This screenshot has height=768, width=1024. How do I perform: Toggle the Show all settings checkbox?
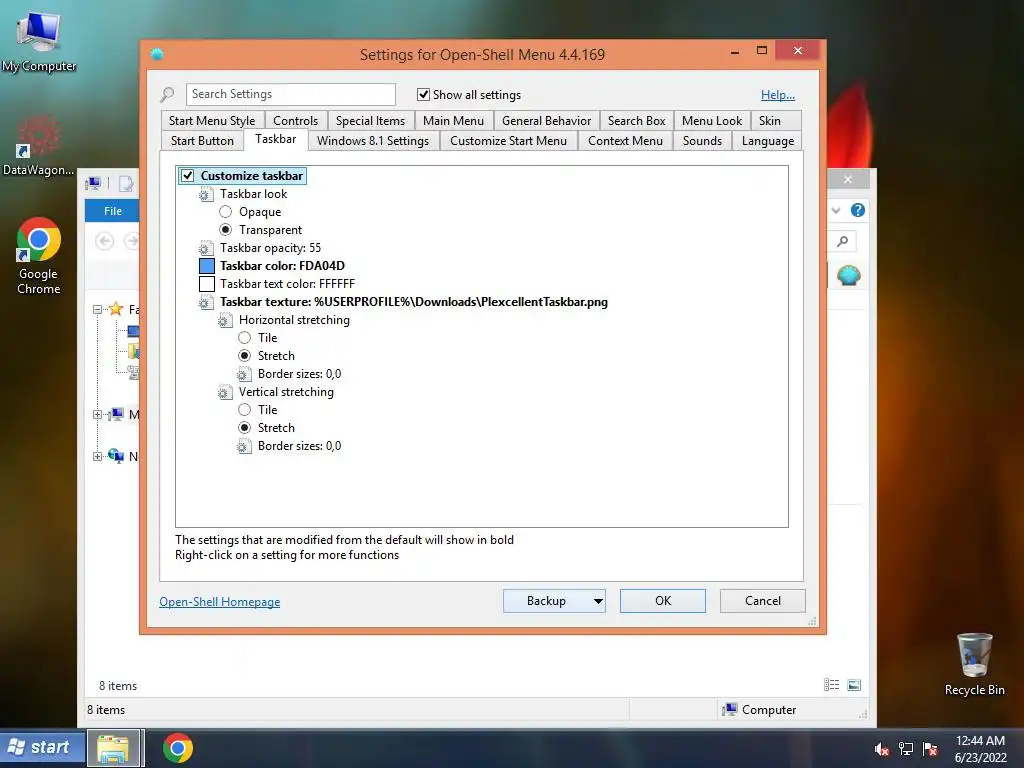click(423, 95)
